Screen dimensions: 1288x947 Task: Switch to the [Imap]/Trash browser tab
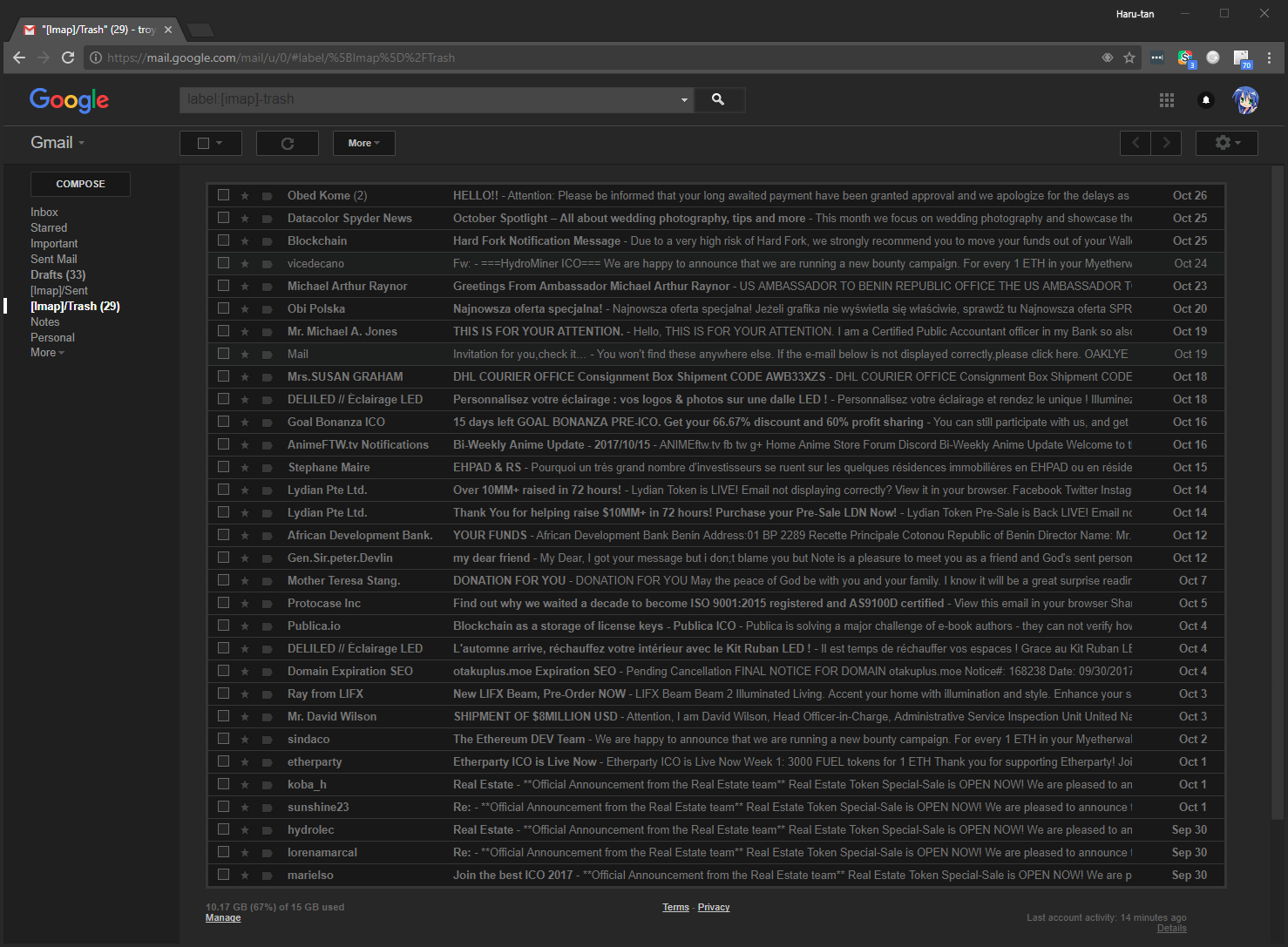(98, 30)
